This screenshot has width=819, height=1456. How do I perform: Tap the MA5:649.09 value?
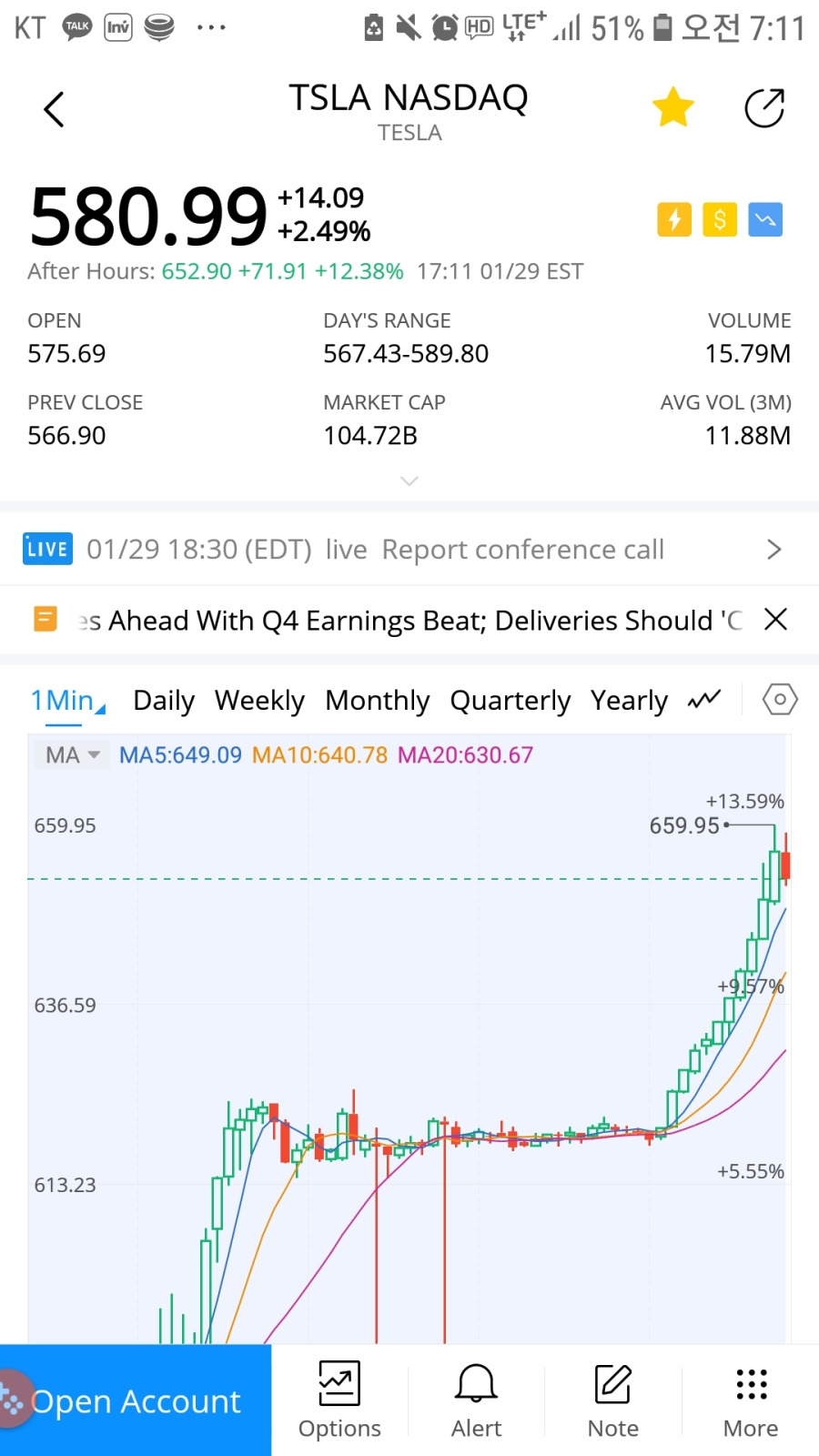pos(180,755)
